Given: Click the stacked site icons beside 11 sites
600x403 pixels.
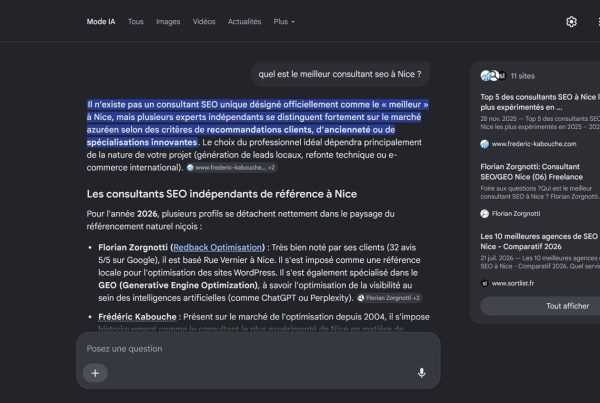Looking at the screenshot, I should [493, 76].
